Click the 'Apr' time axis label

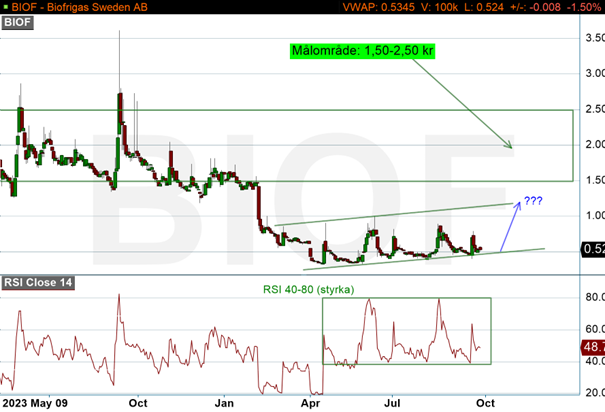click(311, 402)
